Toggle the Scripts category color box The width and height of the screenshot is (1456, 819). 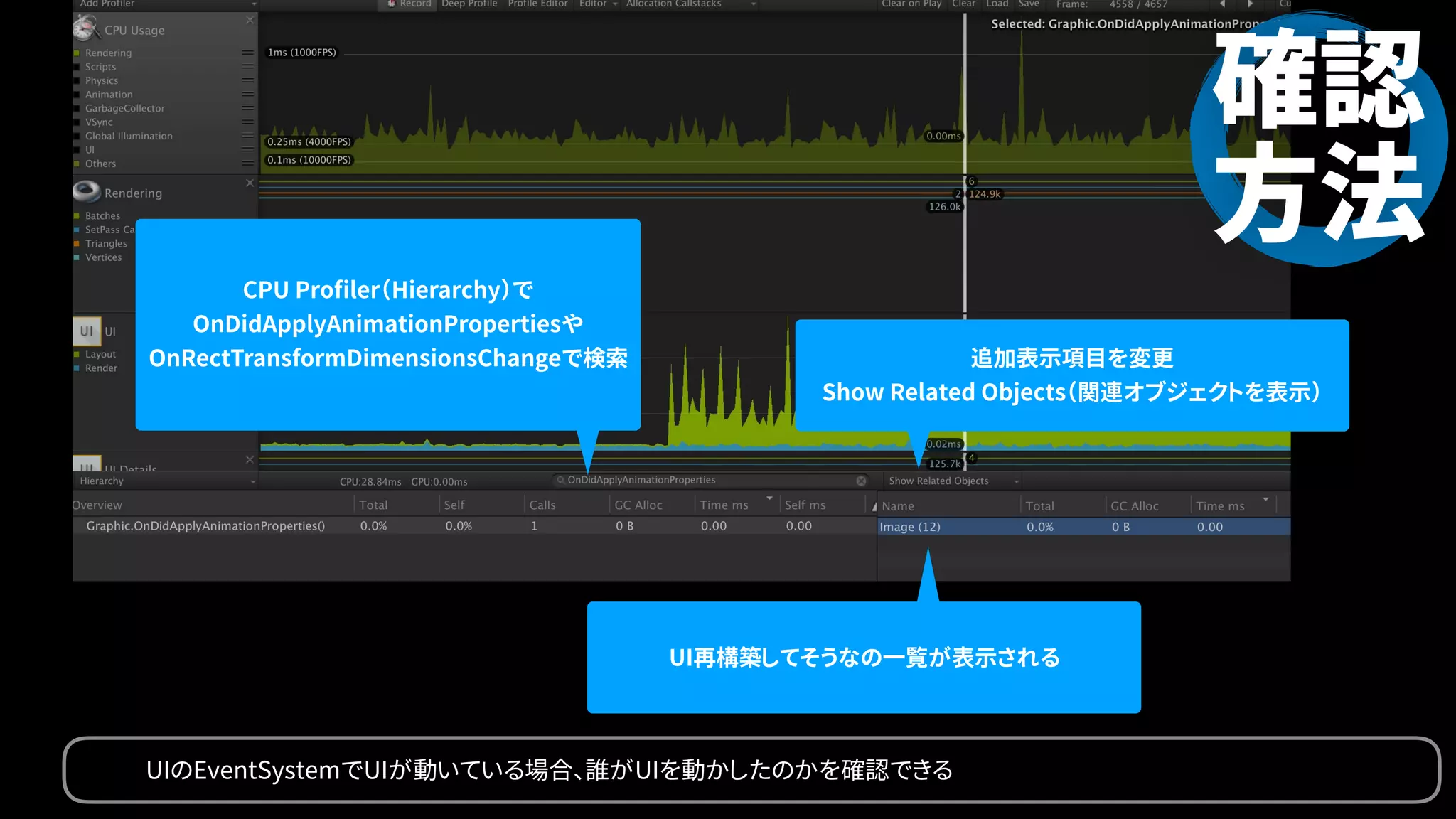[x=77, y=67]
